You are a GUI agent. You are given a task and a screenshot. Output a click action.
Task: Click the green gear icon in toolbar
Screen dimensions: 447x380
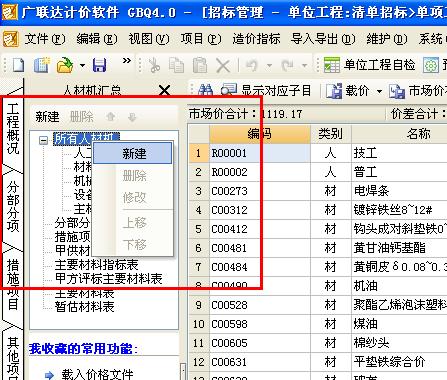(431, 65)
